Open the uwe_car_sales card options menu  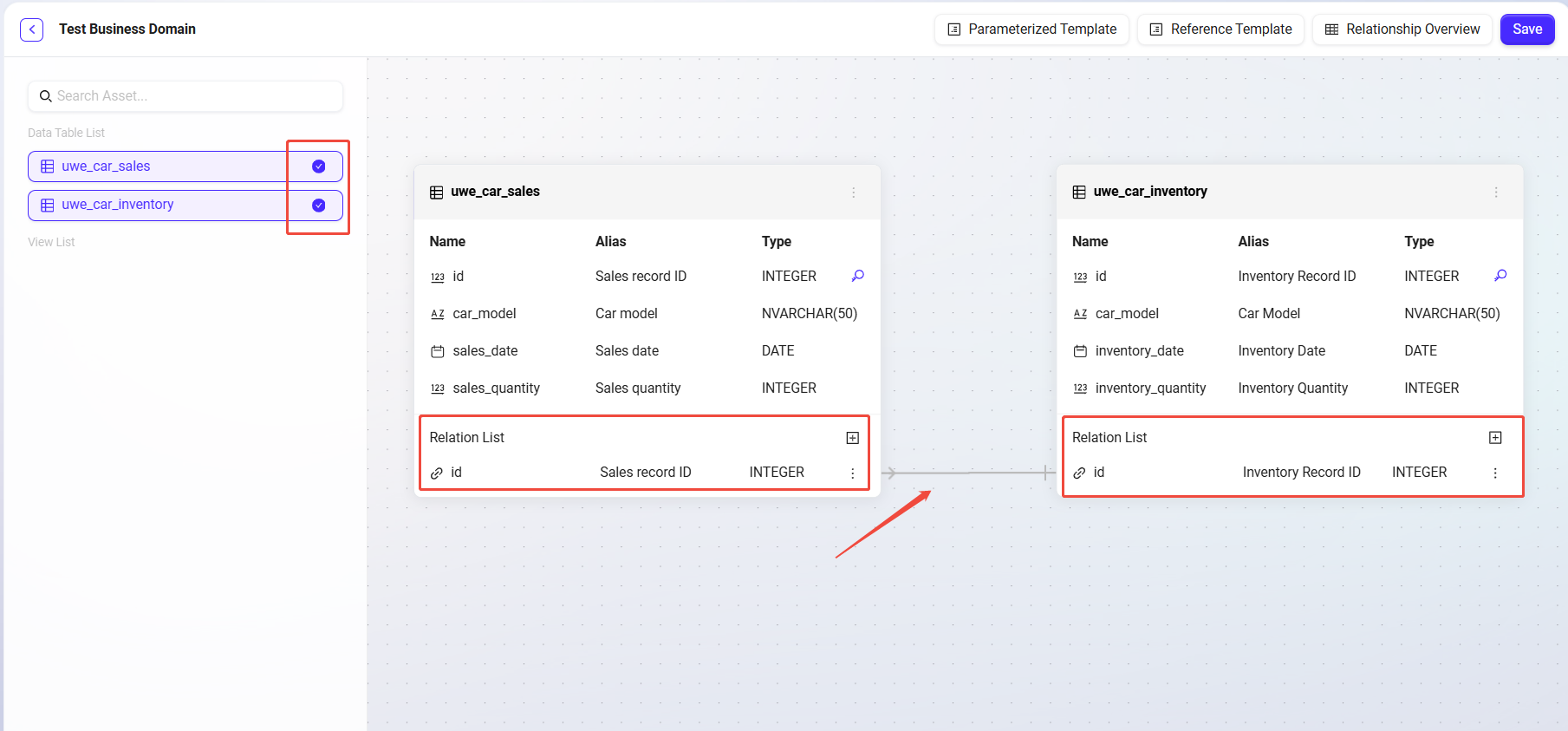click(x=853, y=193)
